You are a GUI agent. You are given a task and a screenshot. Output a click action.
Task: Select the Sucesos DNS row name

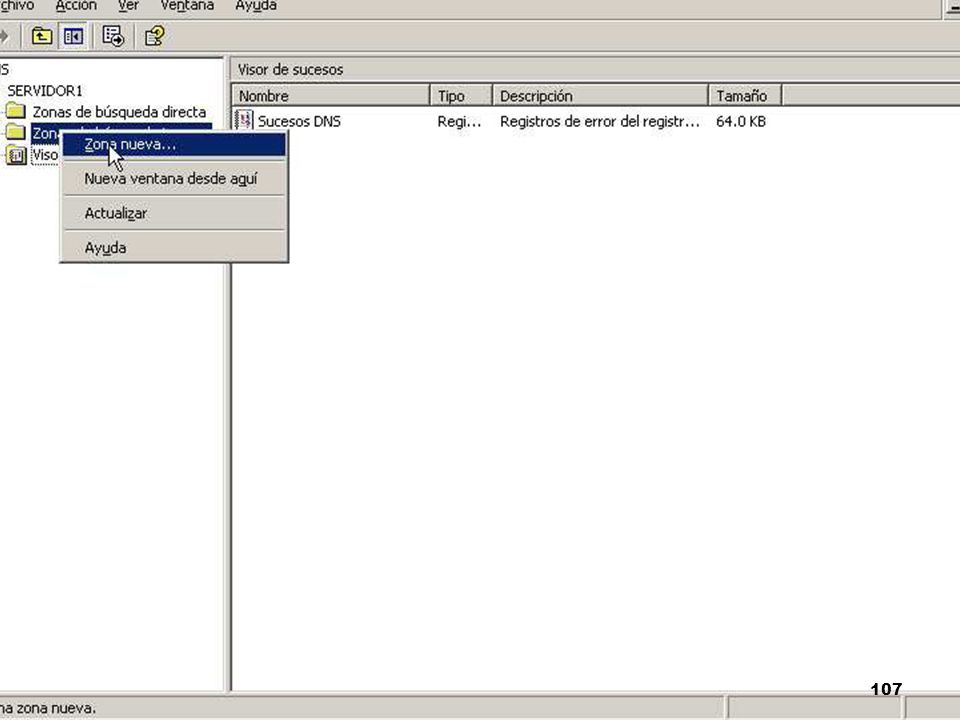(x=299, y=121)
